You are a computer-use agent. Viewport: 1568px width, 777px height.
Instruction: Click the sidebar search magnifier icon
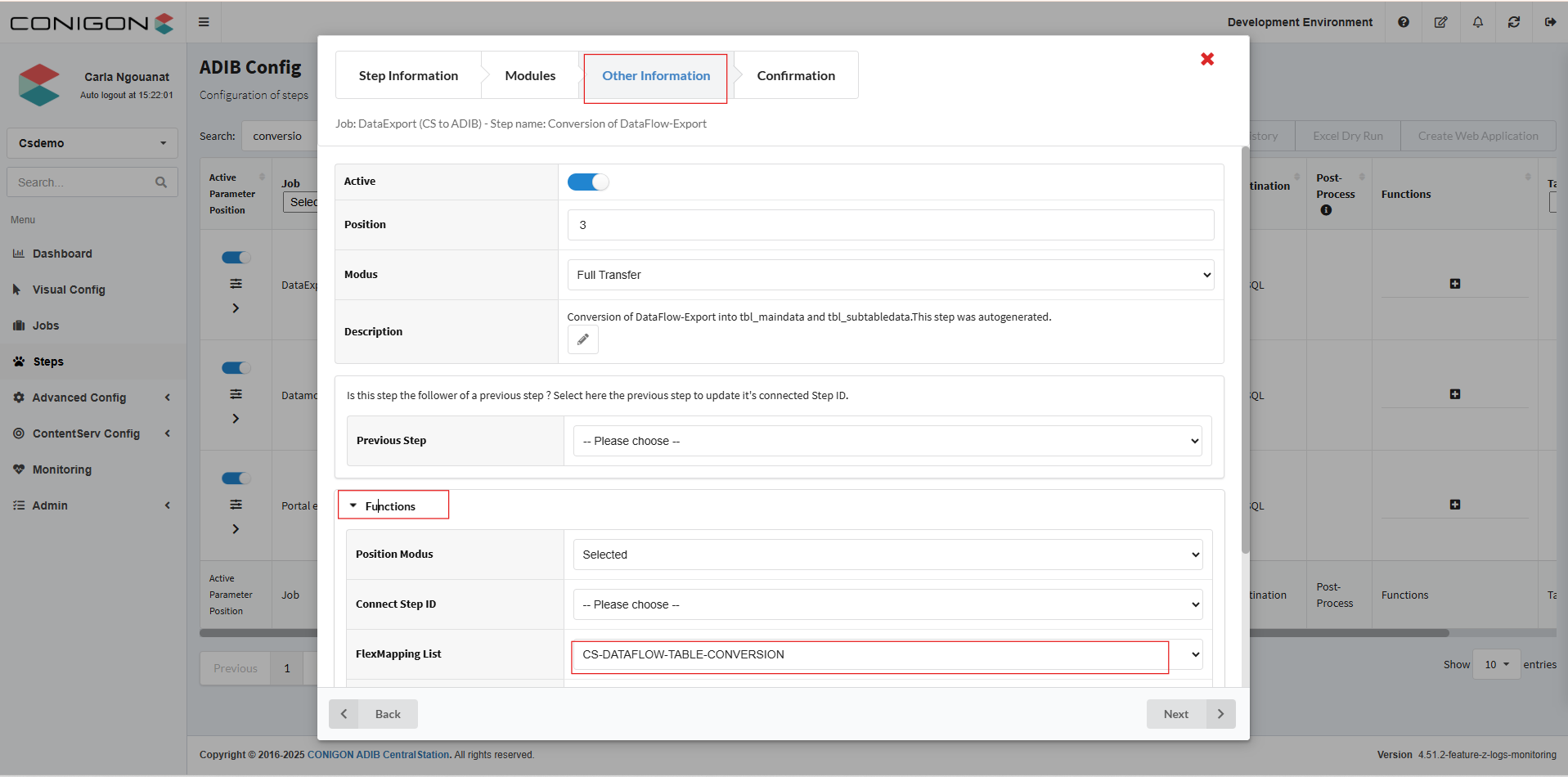click(x=161, y=182)
